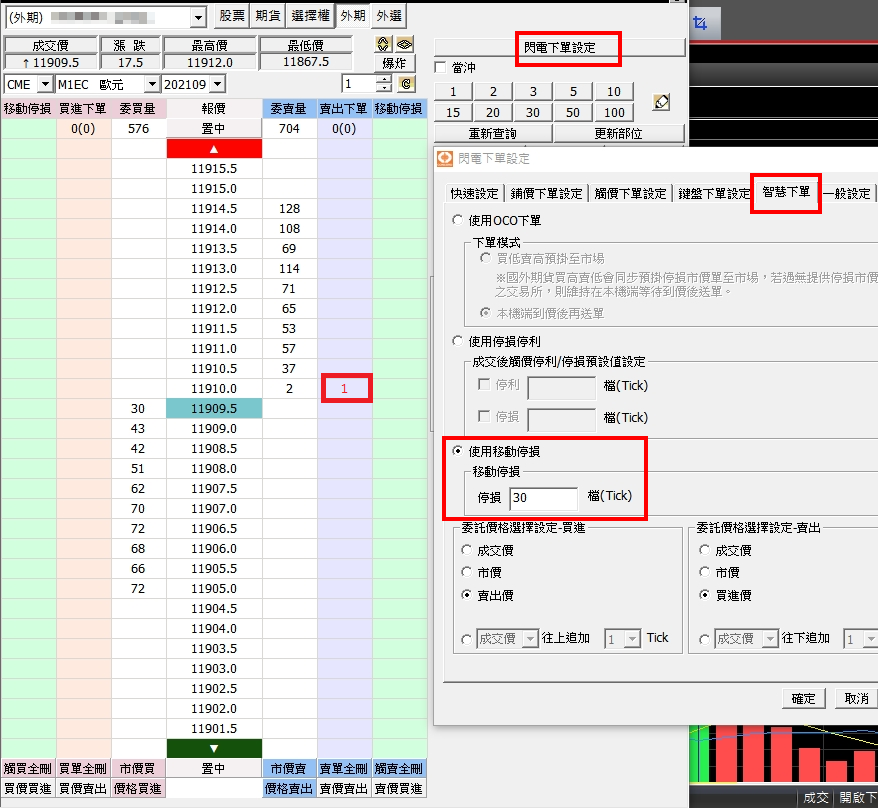Click the quantity stepper up arrow
This screenshot has width=878, height=808.
(384, 79)
